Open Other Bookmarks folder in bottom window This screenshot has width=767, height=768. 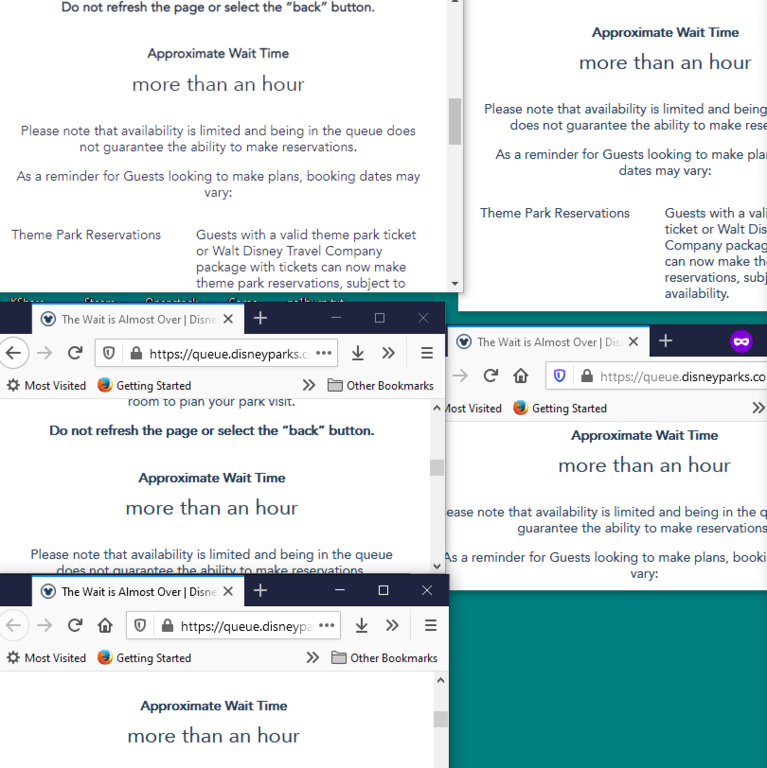384,658
